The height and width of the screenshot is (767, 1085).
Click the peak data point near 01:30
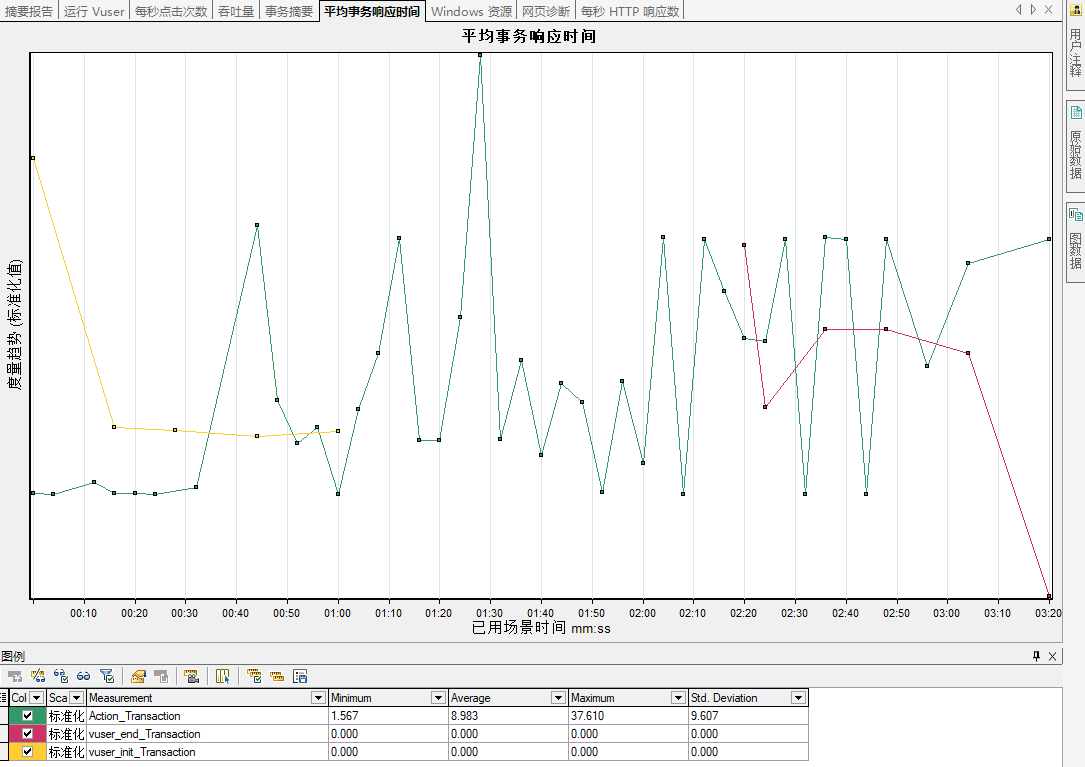click(x=480, y=55)
